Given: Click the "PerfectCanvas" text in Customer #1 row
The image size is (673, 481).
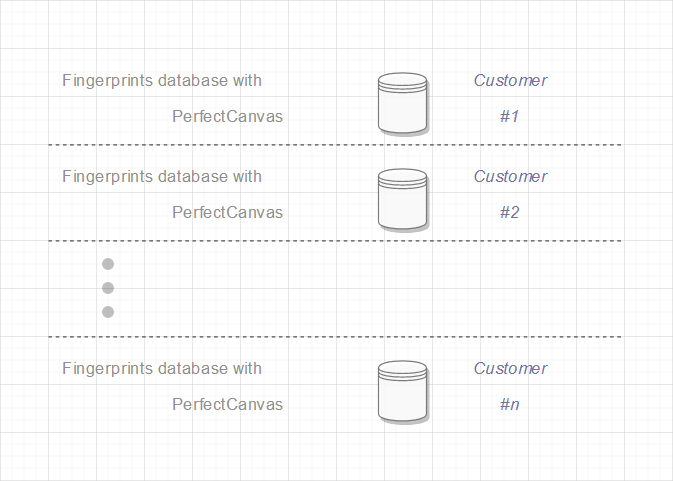Looking at the screenshot, I should pos(227,116).
